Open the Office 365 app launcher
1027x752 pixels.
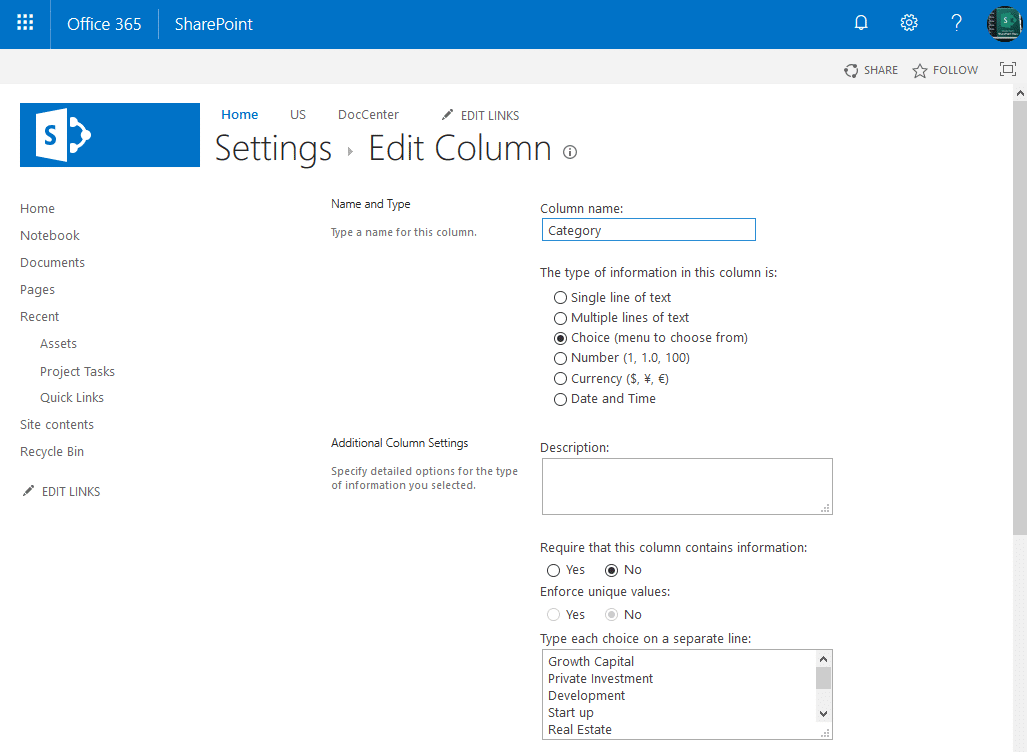pos(24,22)
